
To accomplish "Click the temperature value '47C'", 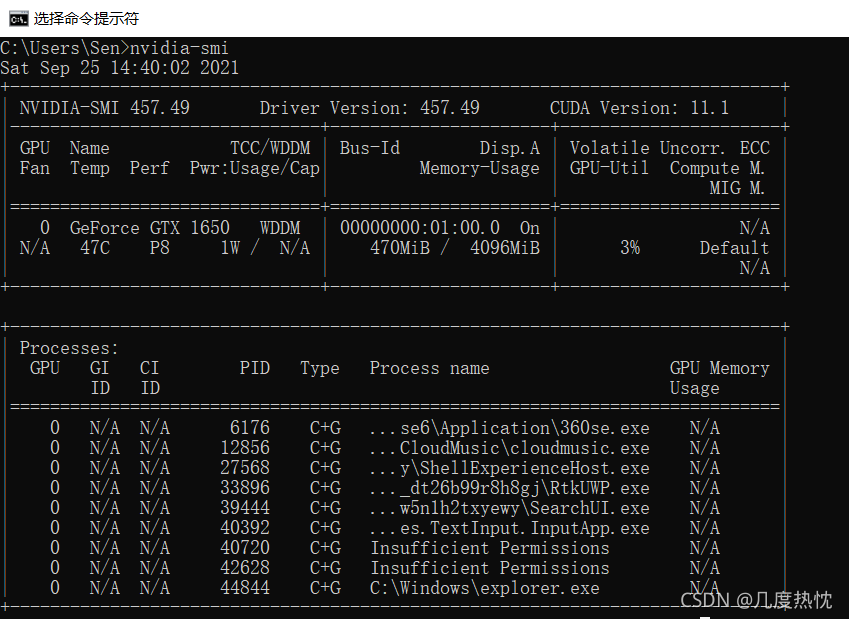I will pos(95,247).
